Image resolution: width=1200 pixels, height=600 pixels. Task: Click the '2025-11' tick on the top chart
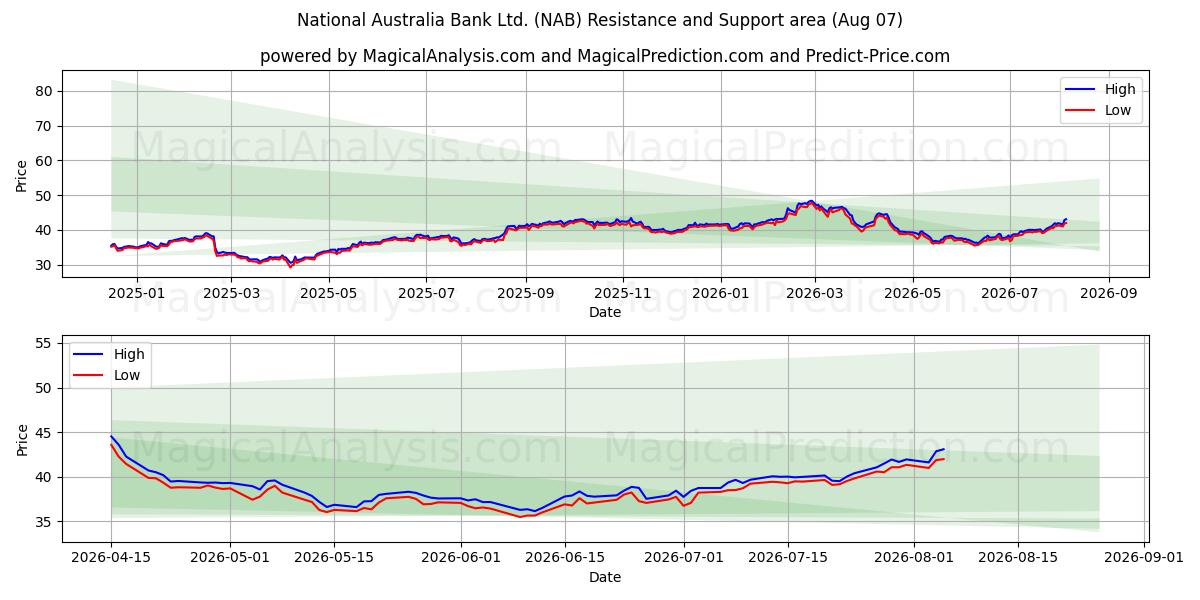[x=623, y=294]
